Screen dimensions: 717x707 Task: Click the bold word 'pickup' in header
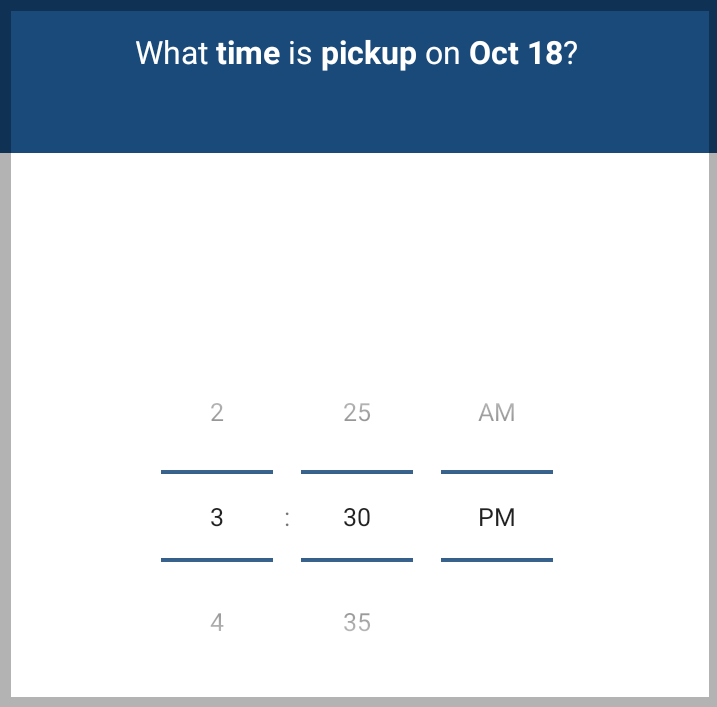point(369,53)
